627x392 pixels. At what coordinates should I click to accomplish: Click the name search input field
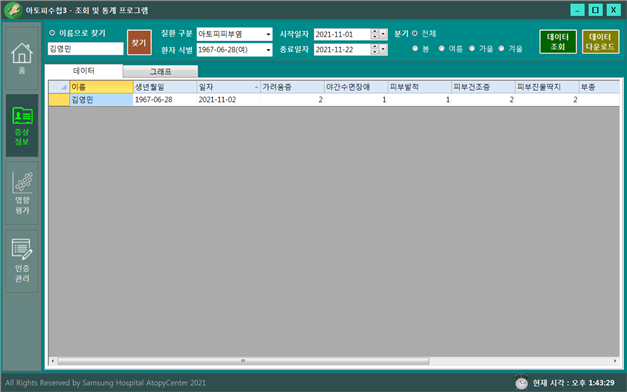86,49
